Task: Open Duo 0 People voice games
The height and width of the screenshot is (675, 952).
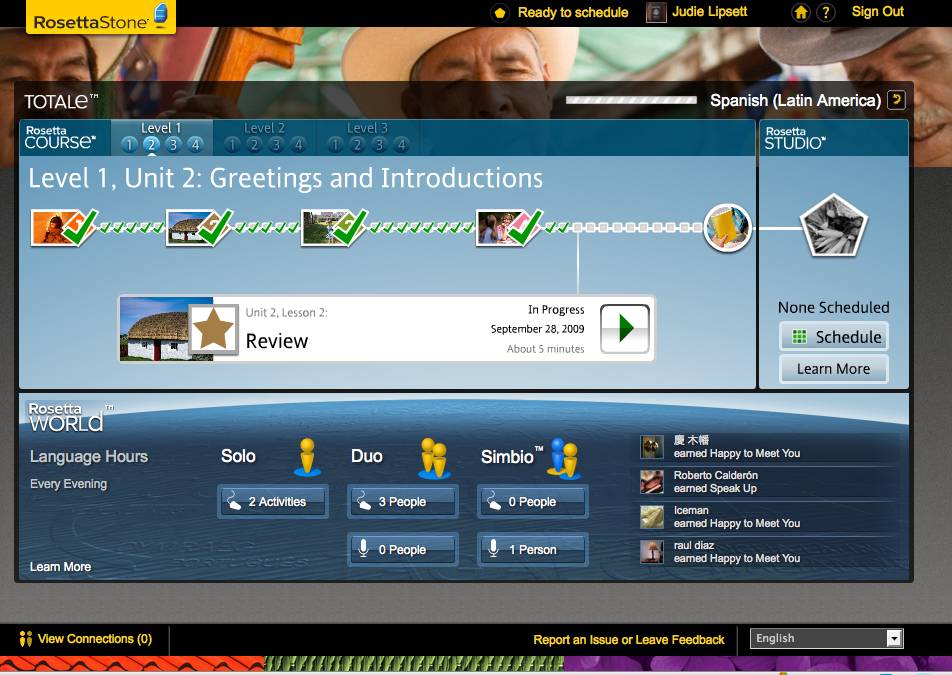Action: tap(403, 549)
